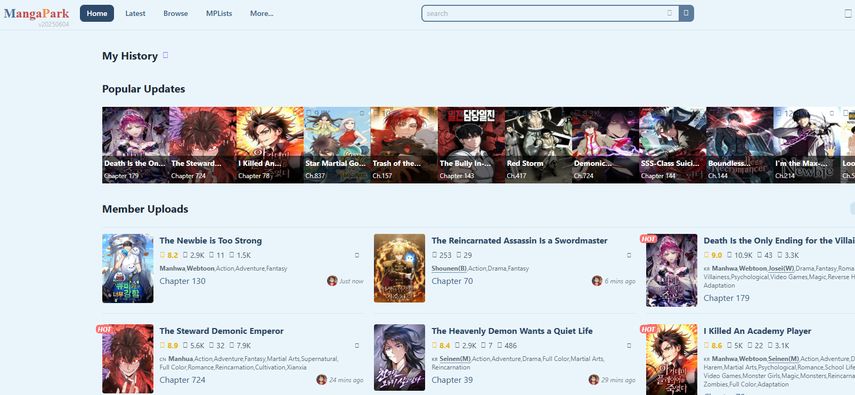Open 'I'm the Max-...' Ch.214 card

tap(806, 145)
